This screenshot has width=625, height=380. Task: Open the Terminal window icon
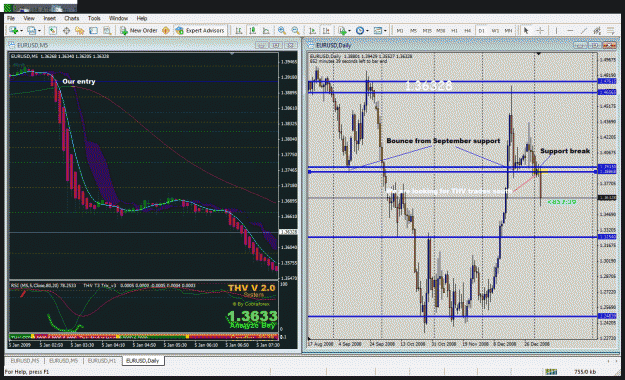click(93, 30)
